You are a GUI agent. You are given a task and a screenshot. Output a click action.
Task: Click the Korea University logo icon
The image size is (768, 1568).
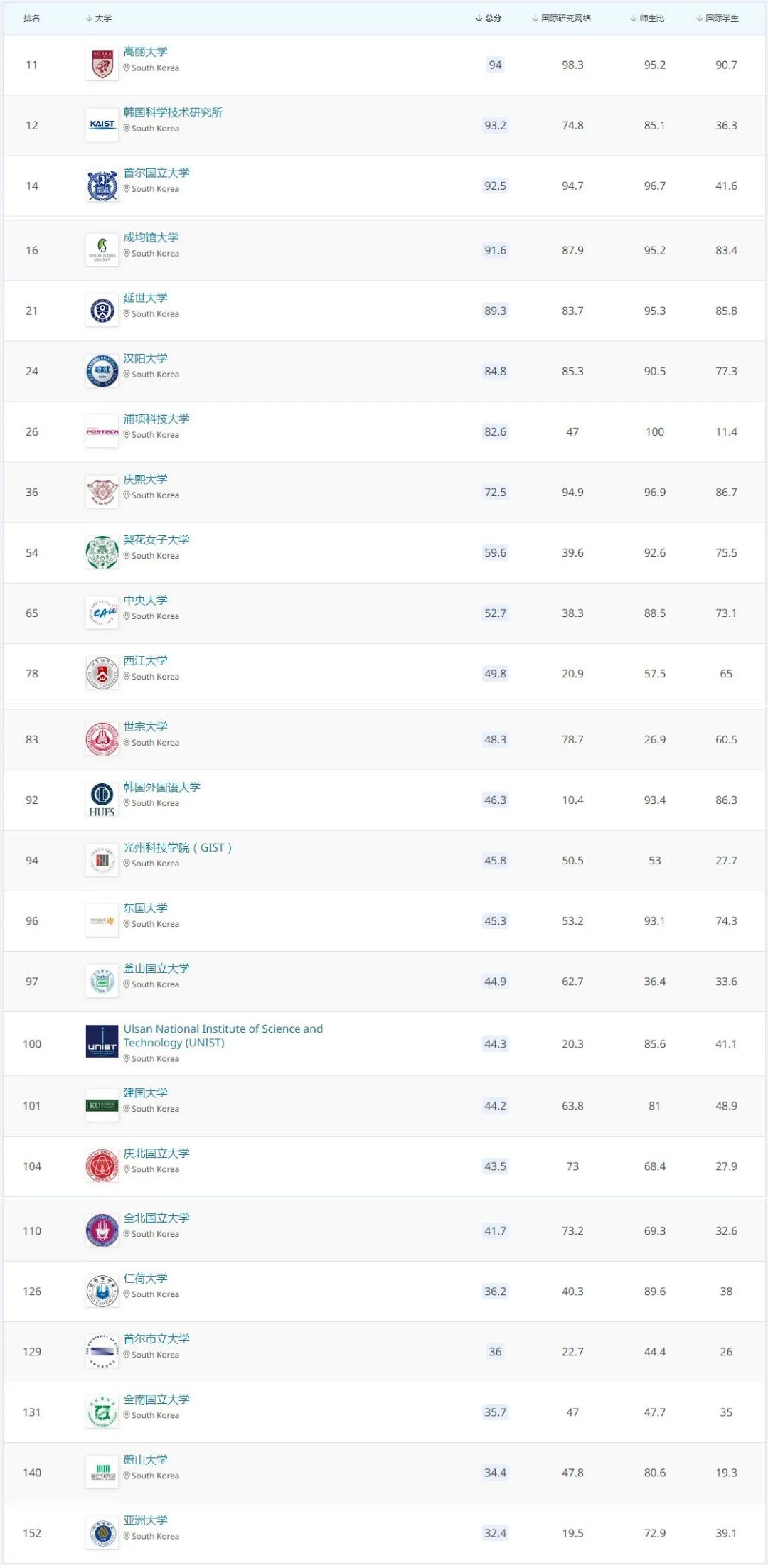click(102, 65)
